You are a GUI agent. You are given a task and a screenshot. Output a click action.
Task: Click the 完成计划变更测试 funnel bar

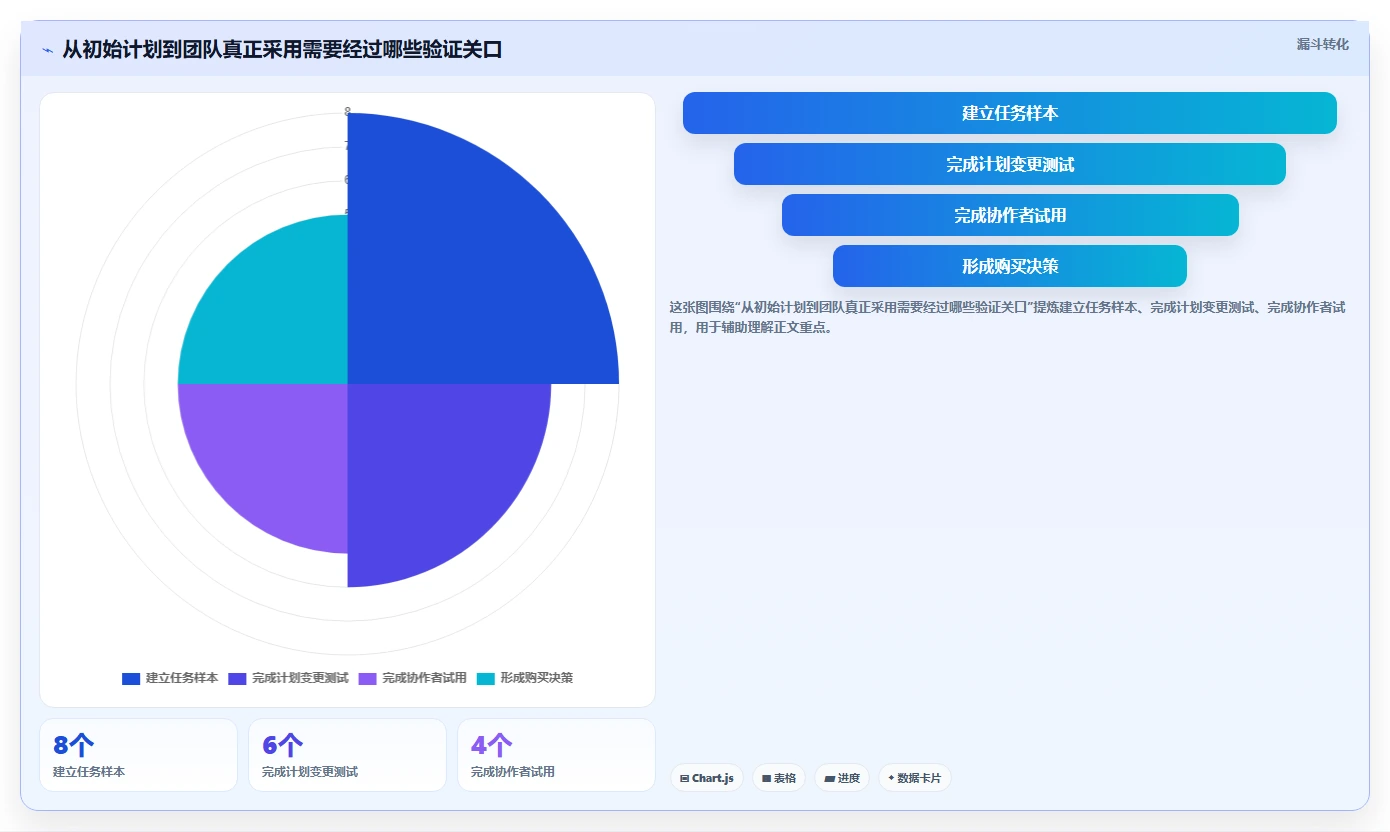pyautogui.click(x=1010, y=164)
